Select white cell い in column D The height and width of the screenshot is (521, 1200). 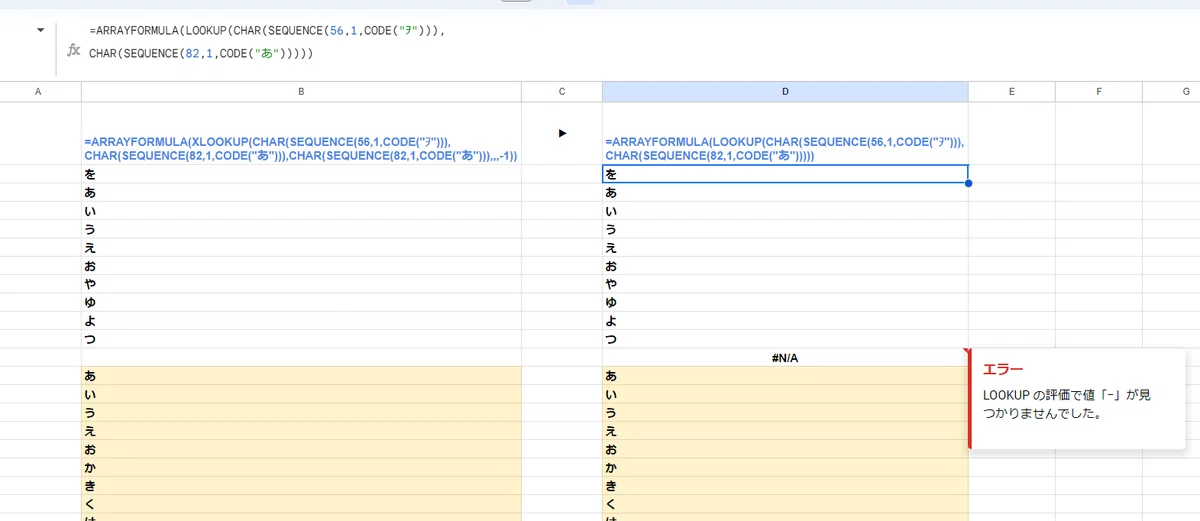tap(785, 211)
